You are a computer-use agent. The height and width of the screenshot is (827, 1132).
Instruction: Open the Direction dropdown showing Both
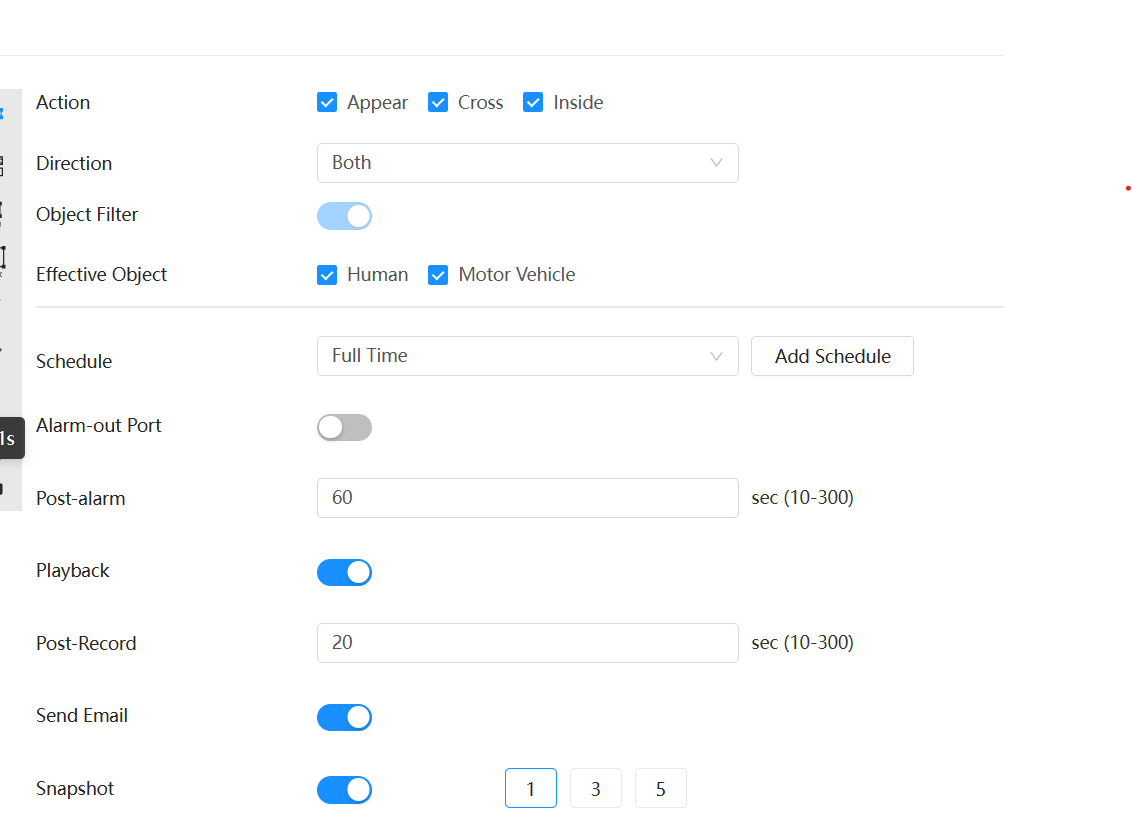click(x=528, y=163)
